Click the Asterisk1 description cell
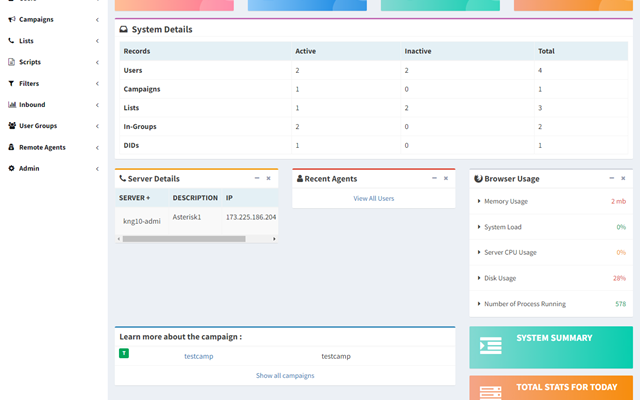This screenshot has height=400, width=640. click(x=187, y=217)
